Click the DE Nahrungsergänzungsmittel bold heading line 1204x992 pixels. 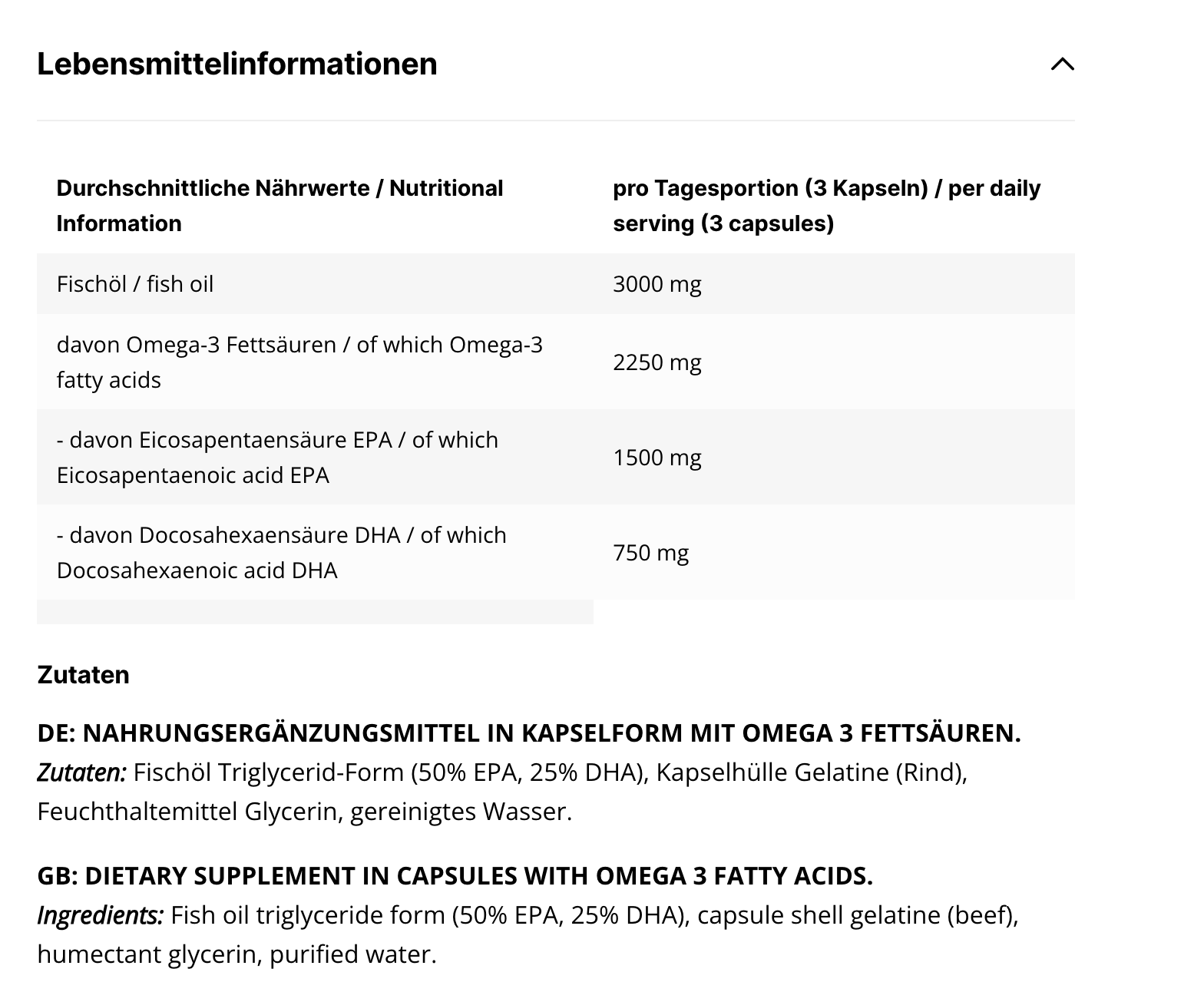(529, 733)
